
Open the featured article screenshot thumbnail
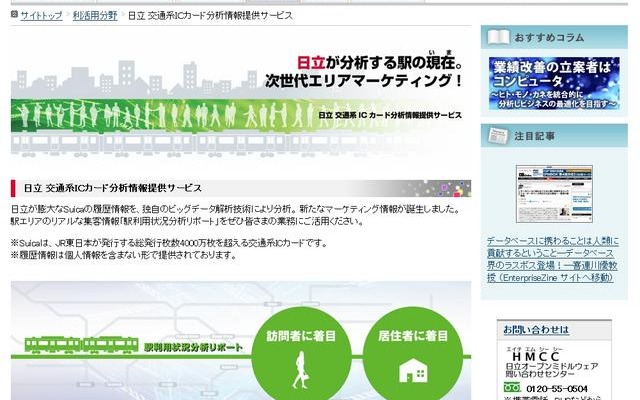pyautogui.click(x=554, y=193)
